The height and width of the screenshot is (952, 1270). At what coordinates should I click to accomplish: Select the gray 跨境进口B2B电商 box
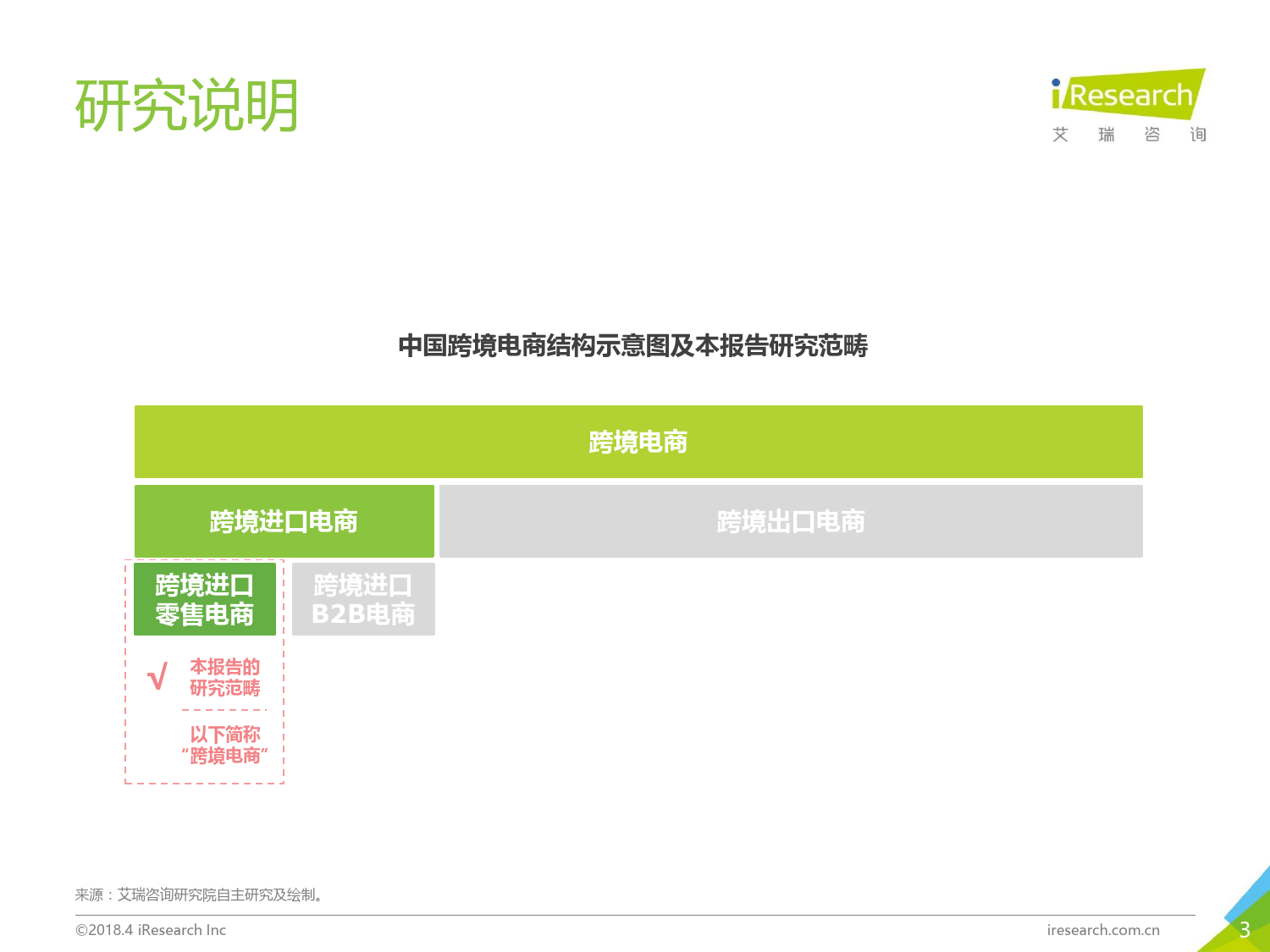(363, 599)
